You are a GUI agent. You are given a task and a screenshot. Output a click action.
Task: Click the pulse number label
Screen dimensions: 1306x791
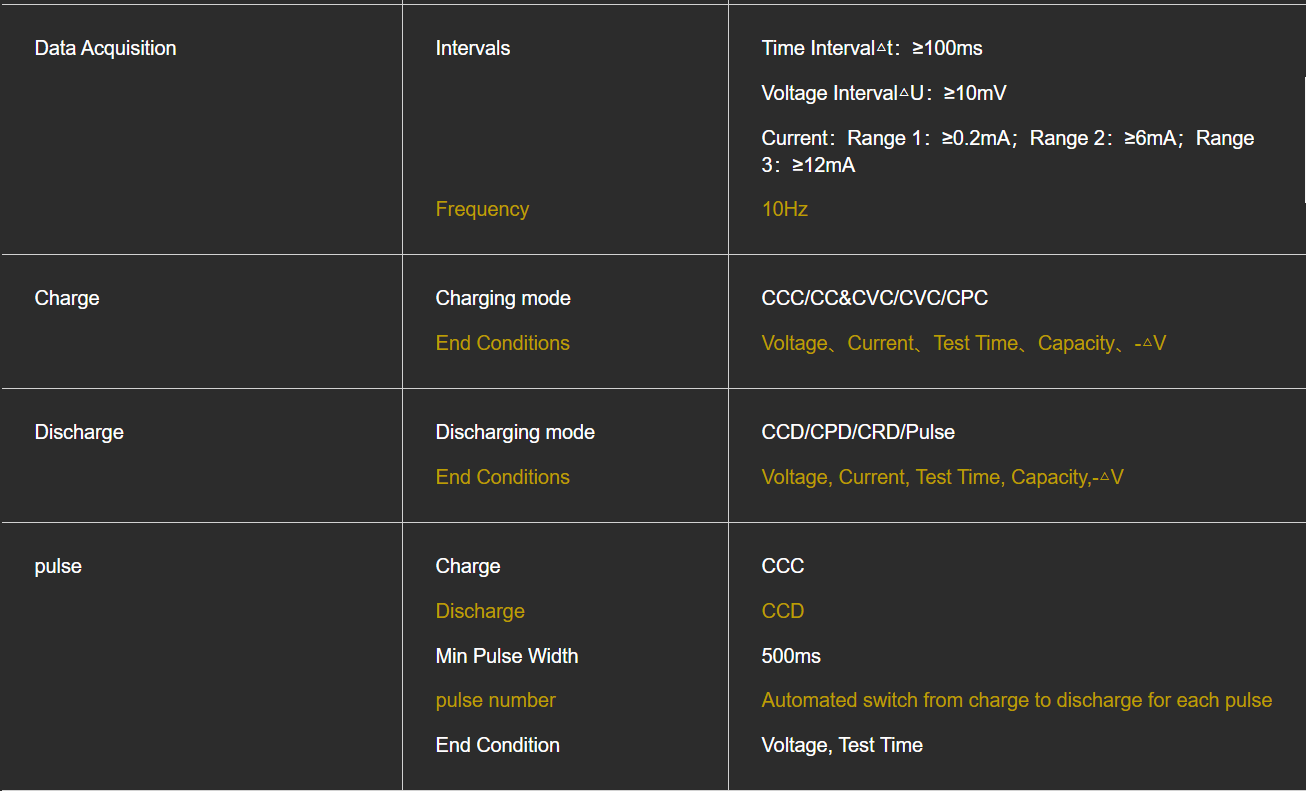495,700
